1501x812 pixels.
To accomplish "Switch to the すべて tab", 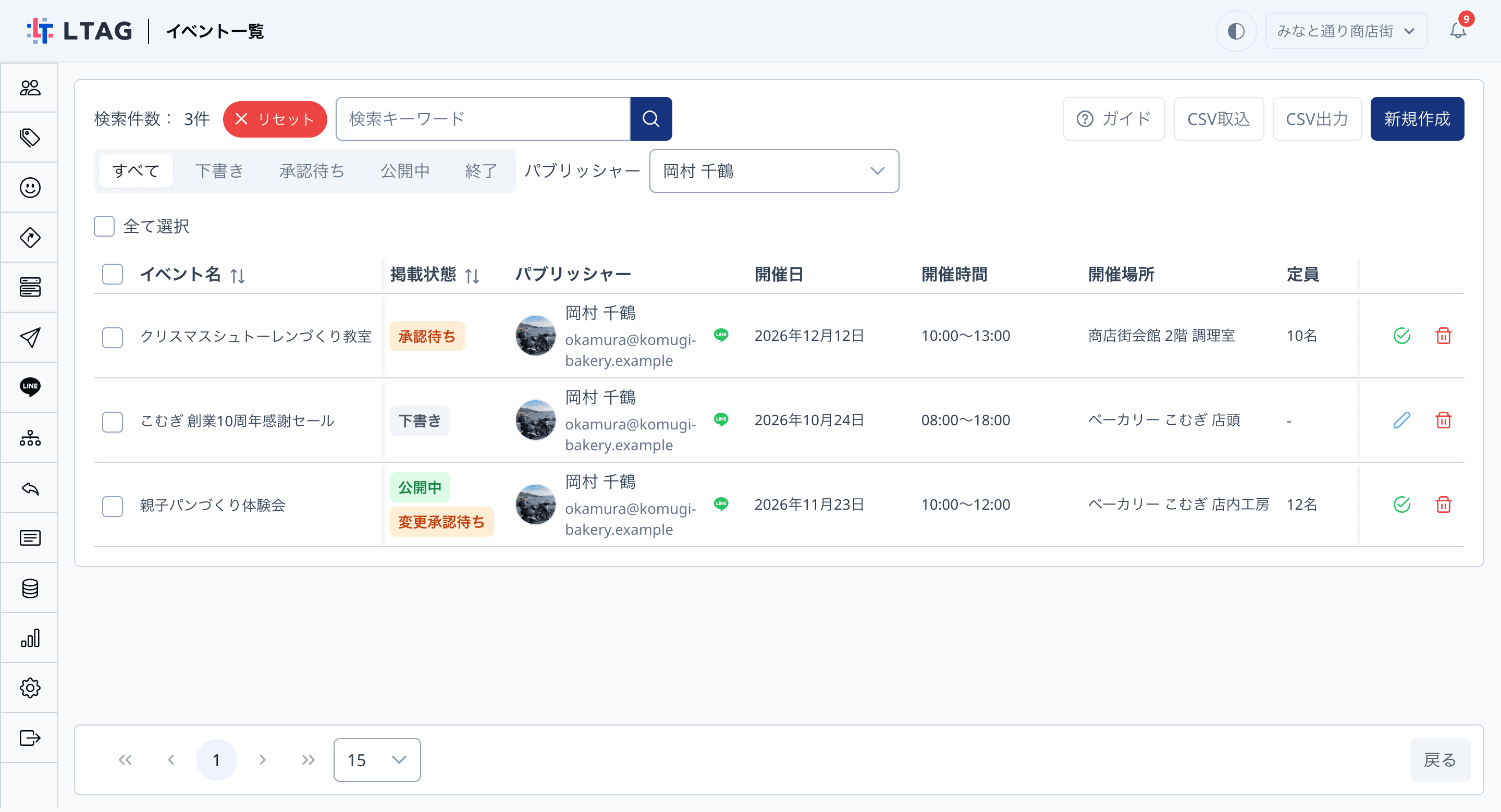I will [136, 171].
